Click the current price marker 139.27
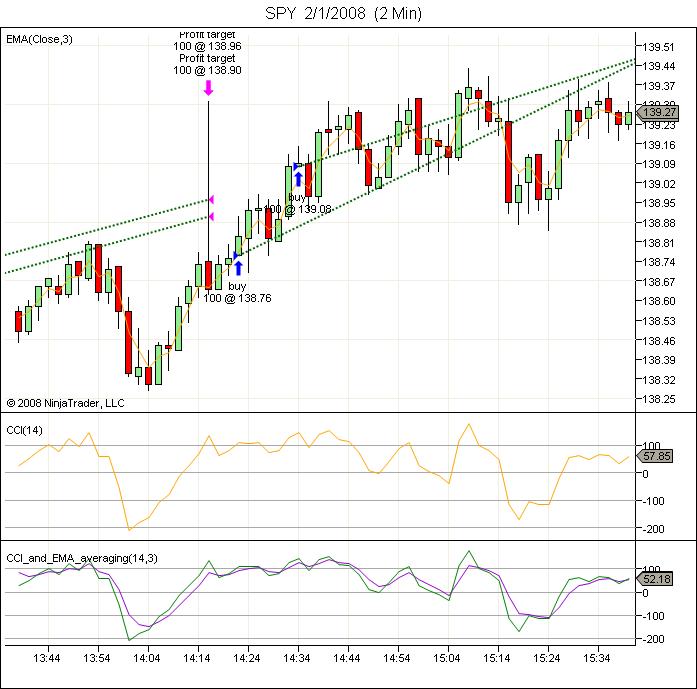Image resolution: width=697 pixels, height=689 pixels. 658,112
